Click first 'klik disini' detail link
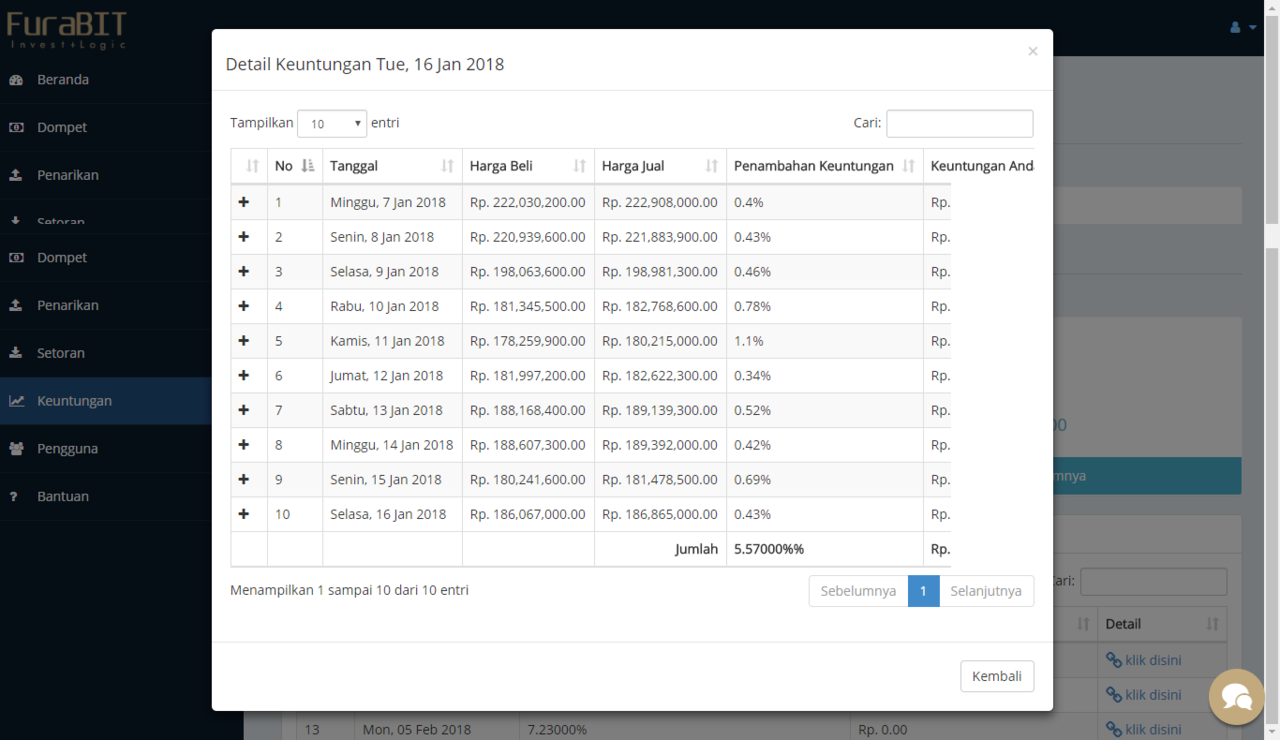This screenshot has height=740, width=1280. 1144,660
